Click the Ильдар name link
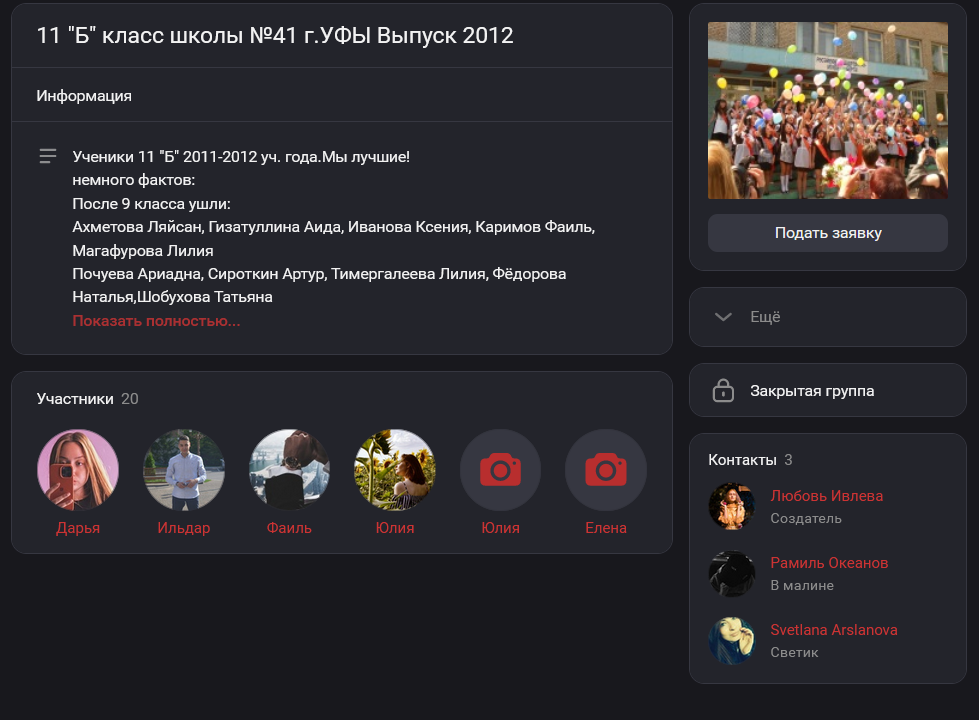The image size is (979, 720). [184, 528]
